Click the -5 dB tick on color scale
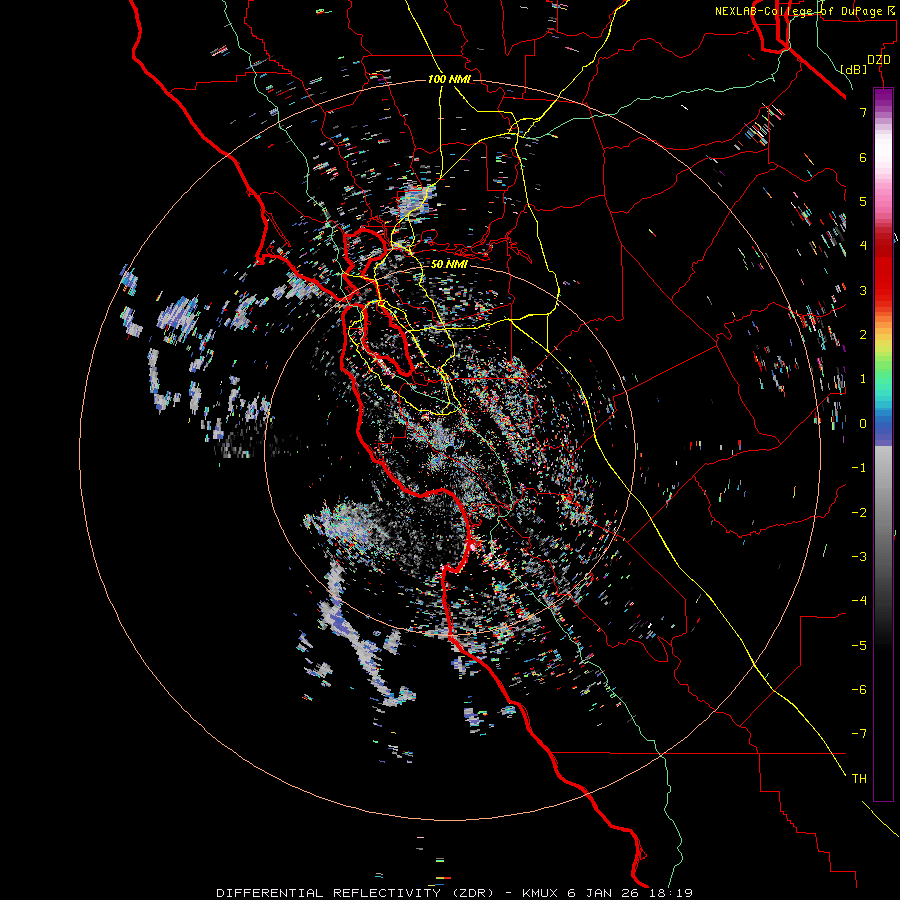The height and width of the screenshot is (900, 900). click(x=859, y=645)
